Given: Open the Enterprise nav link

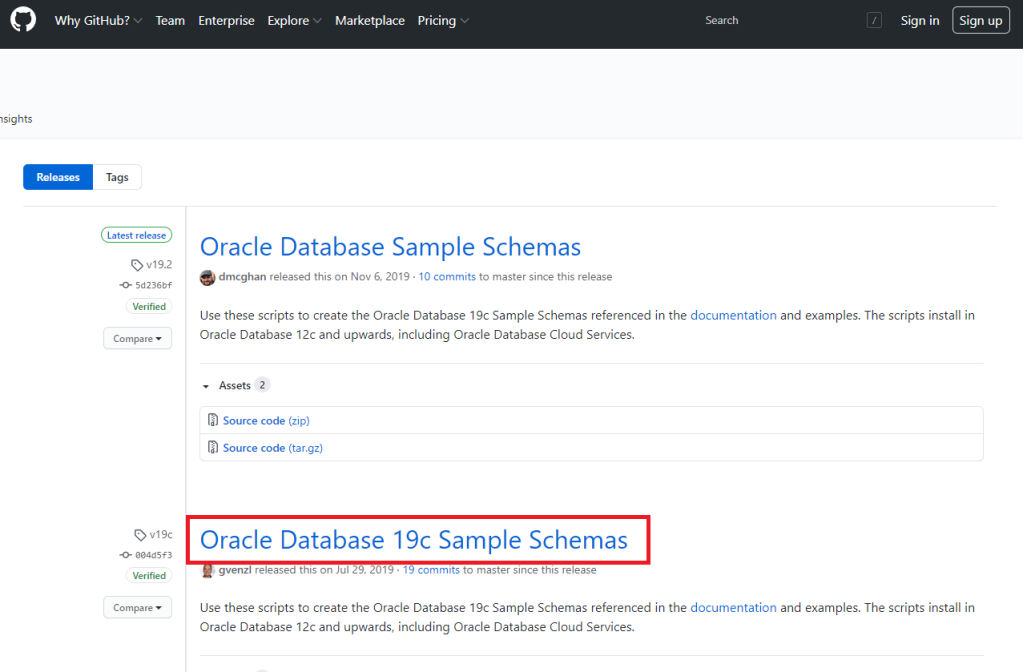Looking at the screenshot, I should point(226,20).
